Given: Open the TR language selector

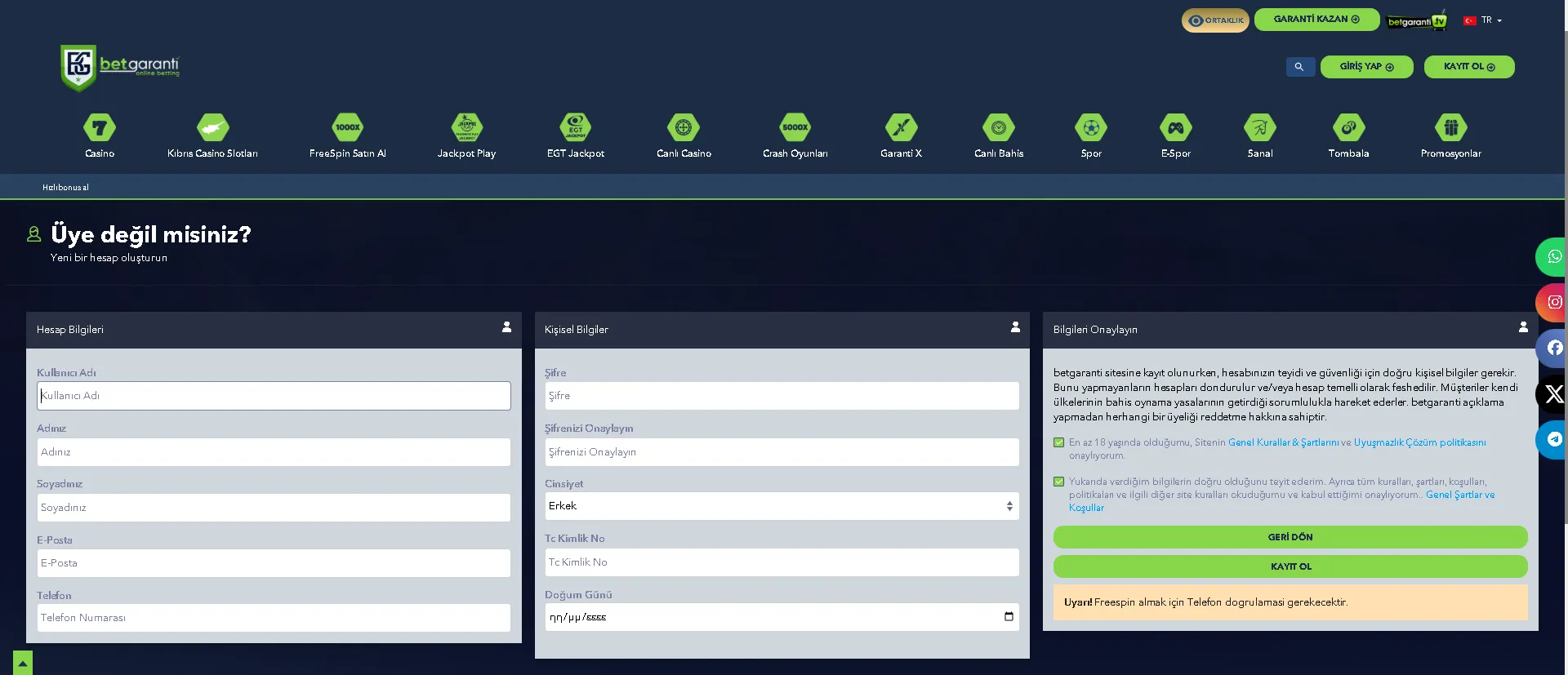Looking at the screenshot, I should tap(1484, 20).
